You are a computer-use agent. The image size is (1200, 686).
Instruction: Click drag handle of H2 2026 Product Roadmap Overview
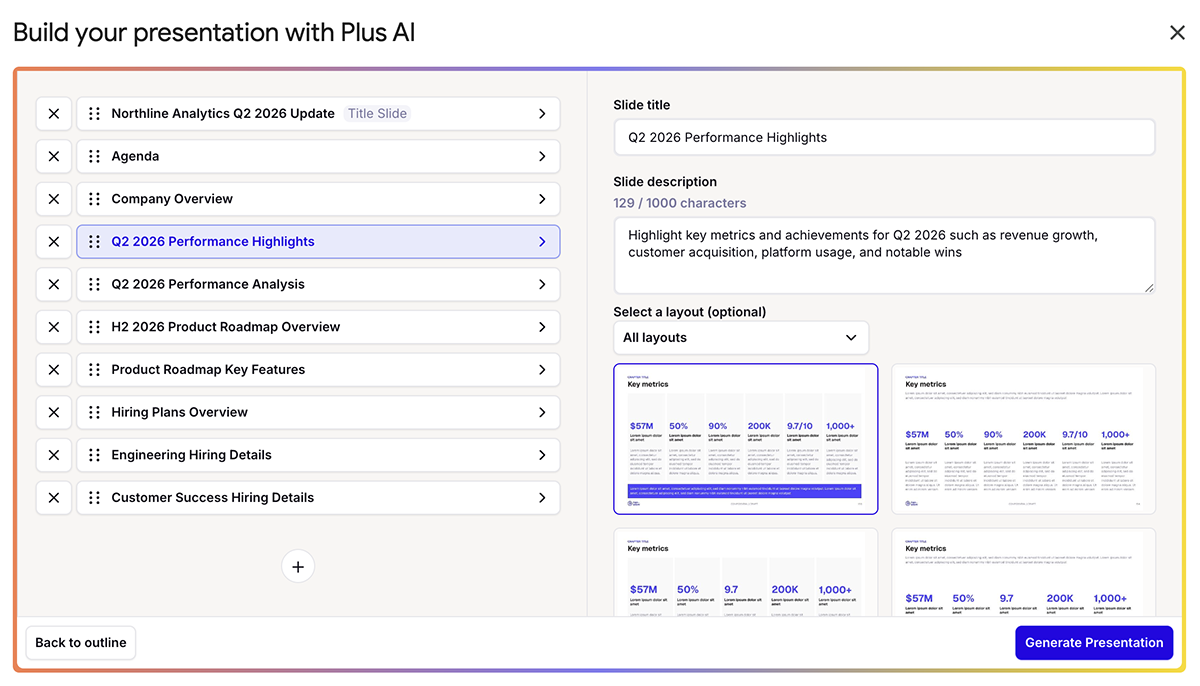[x=94, y=327]
